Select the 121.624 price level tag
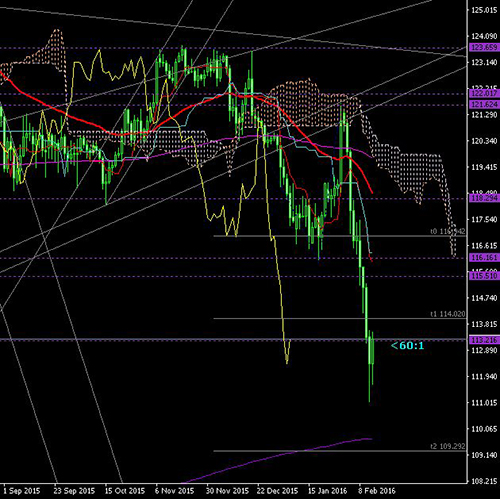 [484, 105]
